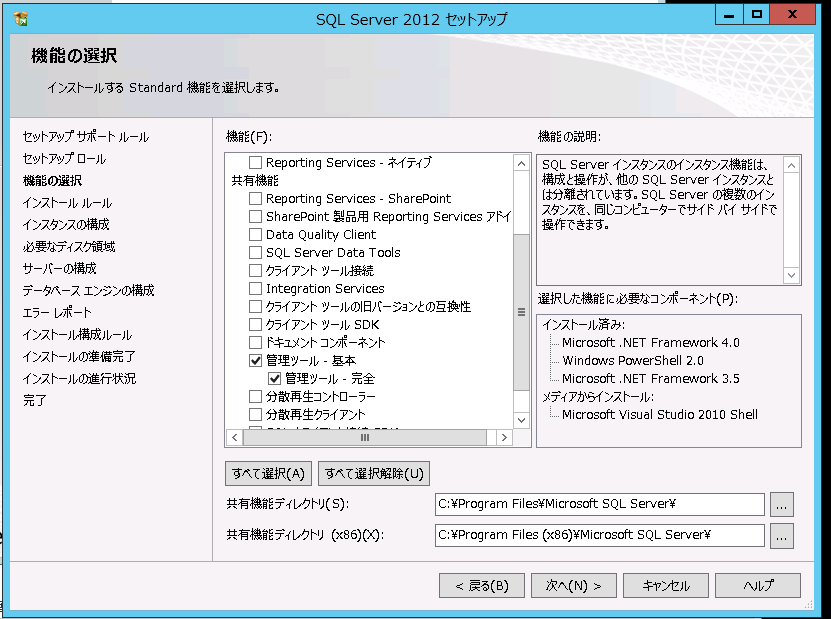Close the SQL Server setup window
Screen dimensions: 831x619
click(792, 14)
